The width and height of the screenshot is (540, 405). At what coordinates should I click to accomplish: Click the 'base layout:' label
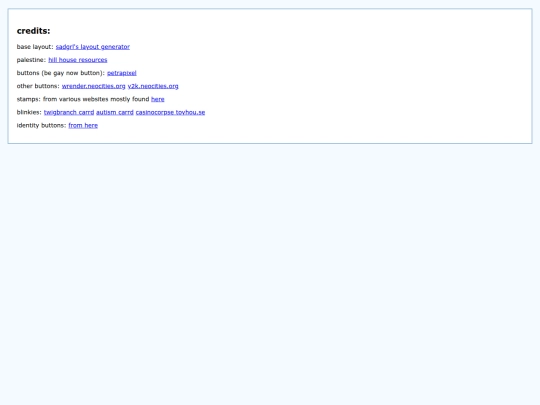pos(35,46)
